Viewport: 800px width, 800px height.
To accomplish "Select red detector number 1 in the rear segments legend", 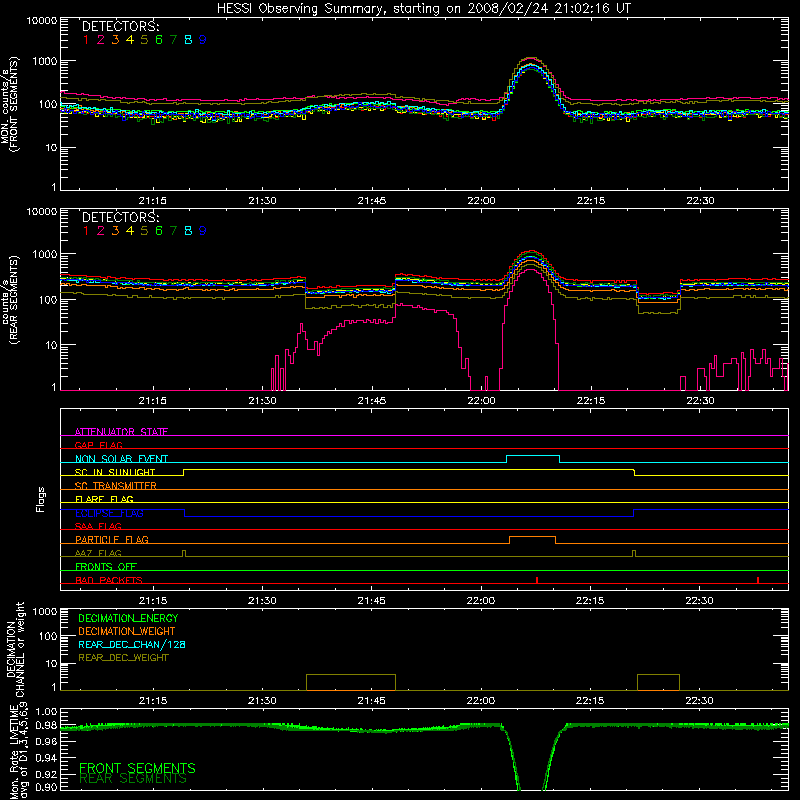I will (86, 231).
